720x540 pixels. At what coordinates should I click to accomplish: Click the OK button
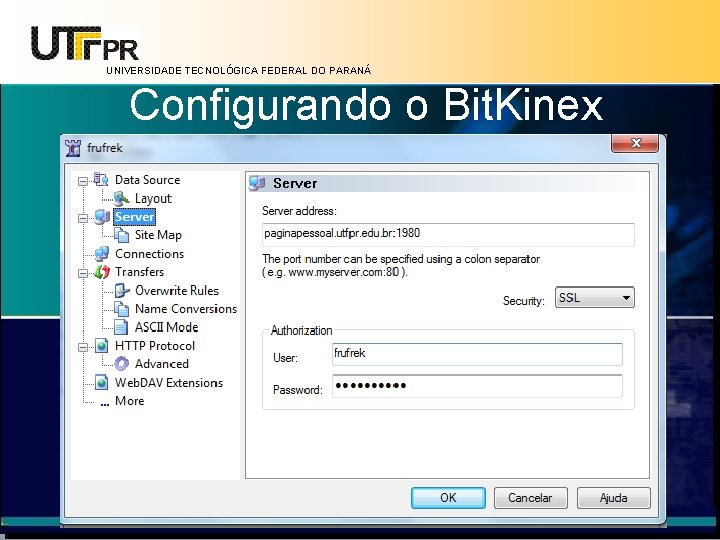tap(448, 498)
